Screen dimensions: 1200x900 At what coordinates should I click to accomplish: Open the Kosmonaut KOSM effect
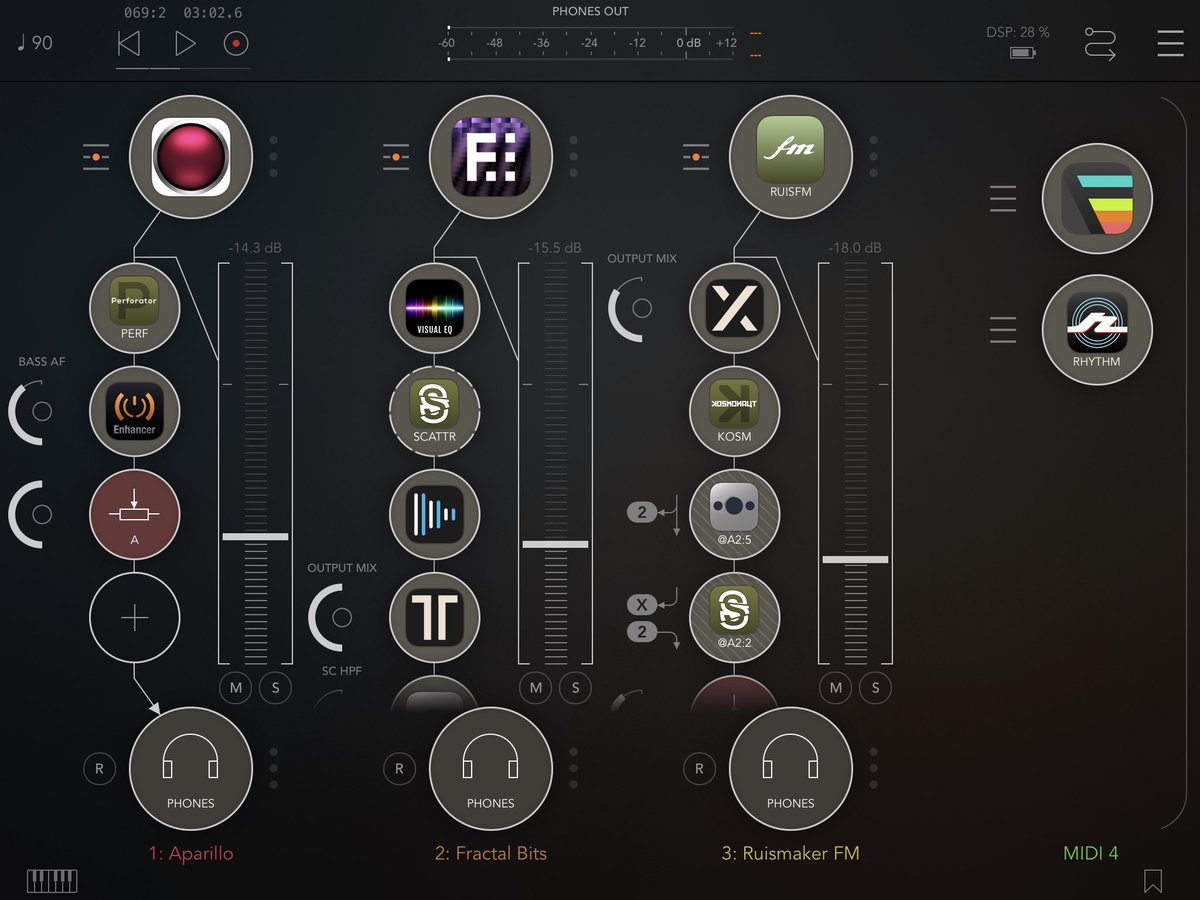(x=735, y=411)
